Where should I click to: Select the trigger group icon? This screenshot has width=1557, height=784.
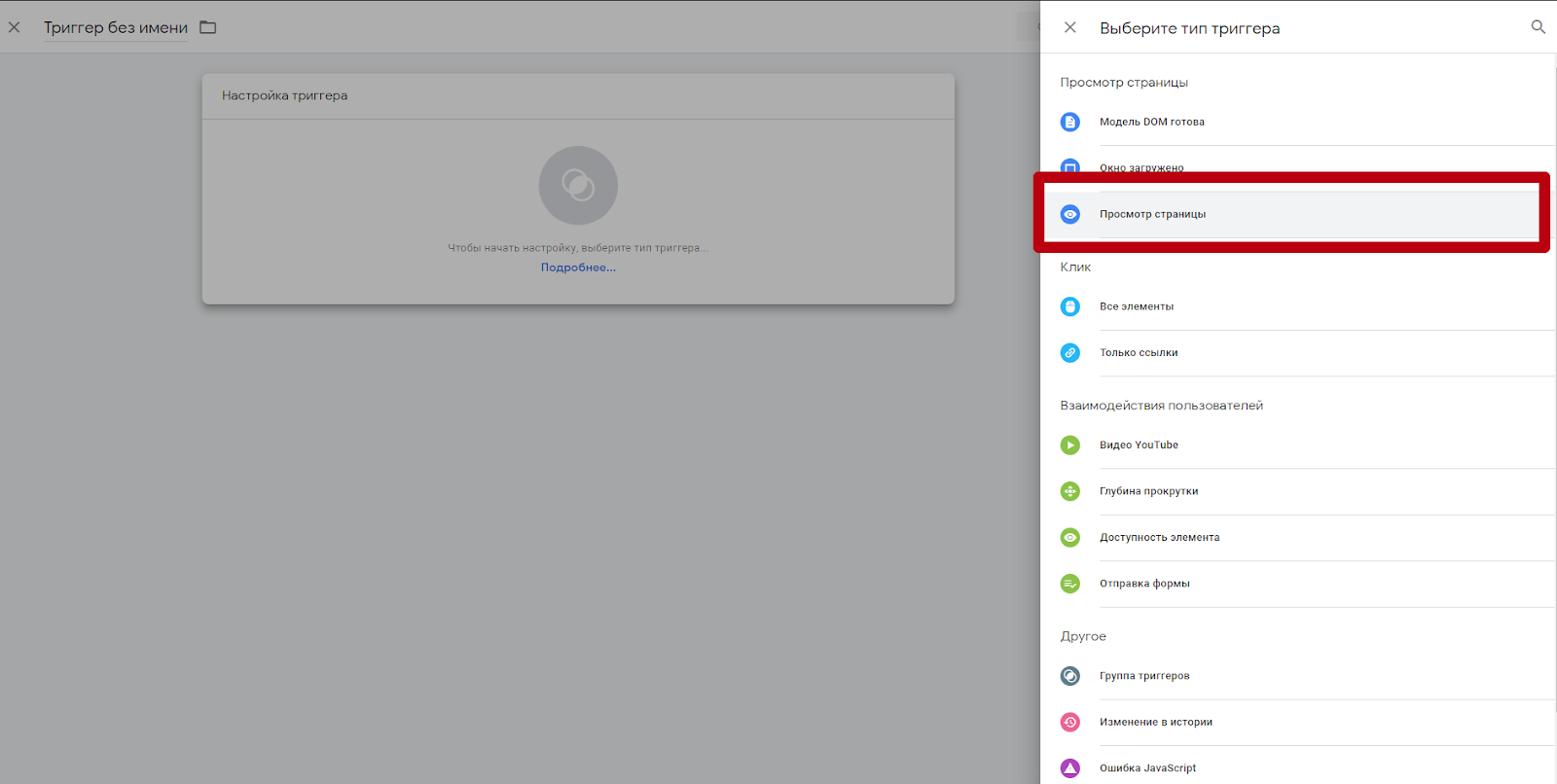click(x=1069, y=675)
